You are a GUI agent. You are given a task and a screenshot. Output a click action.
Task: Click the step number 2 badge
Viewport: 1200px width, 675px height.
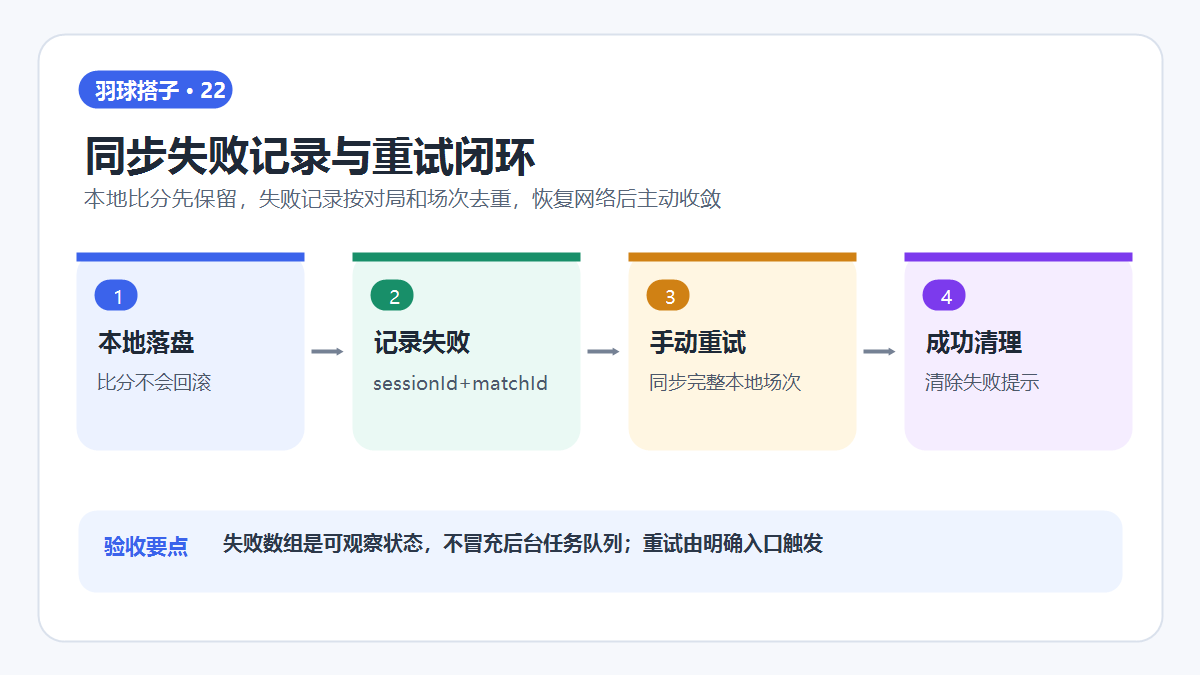tap(392, 296)
